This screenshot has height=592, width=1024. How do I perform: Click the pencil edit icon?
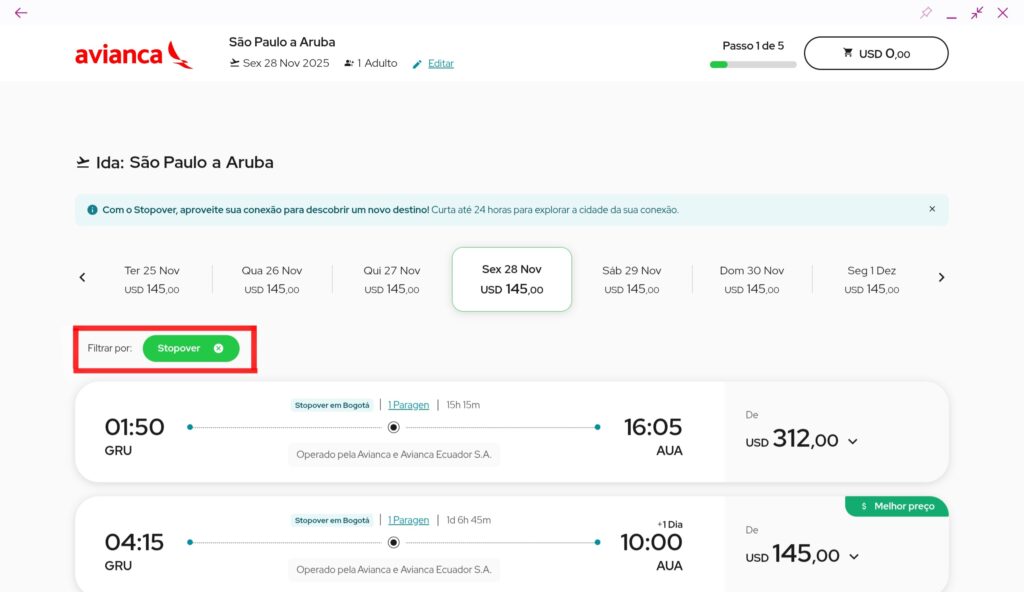pos(417,64)
